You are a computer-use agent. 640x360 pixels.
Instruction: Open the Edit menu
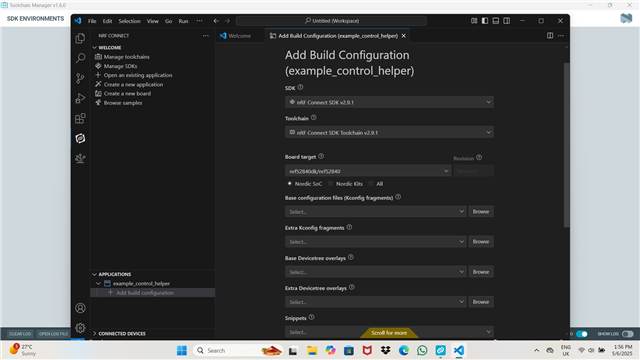tap(107, 21)
